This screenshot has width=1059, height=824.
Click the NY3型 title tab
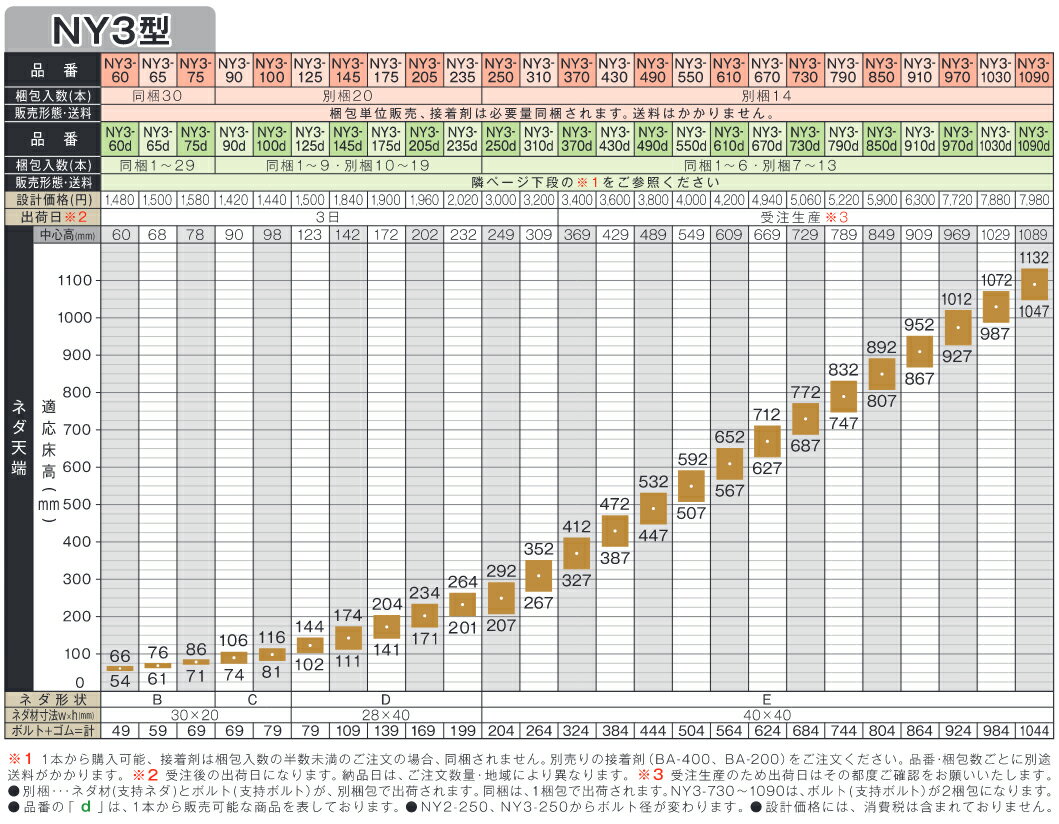point(109,26)
